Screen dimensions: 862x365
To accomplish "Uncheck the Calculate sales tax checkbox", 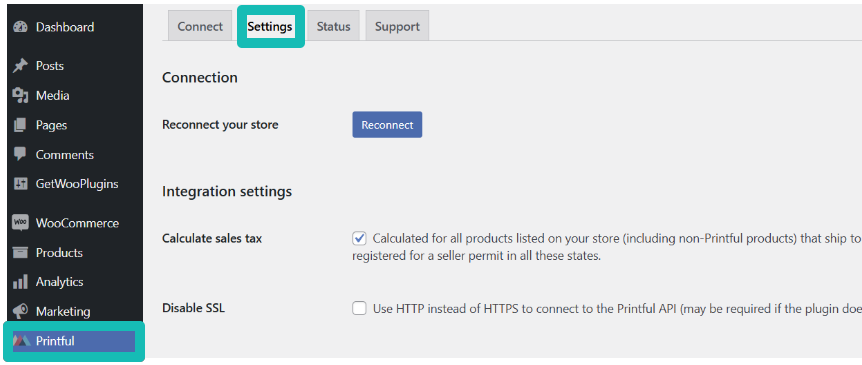I will pyautogui.click(x=360, y=239).
